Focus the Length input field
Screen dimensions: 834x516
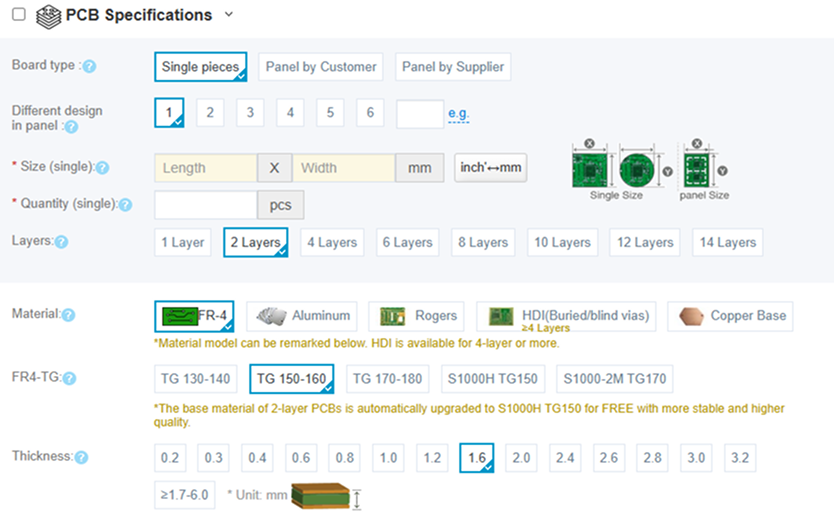(205, 168)
